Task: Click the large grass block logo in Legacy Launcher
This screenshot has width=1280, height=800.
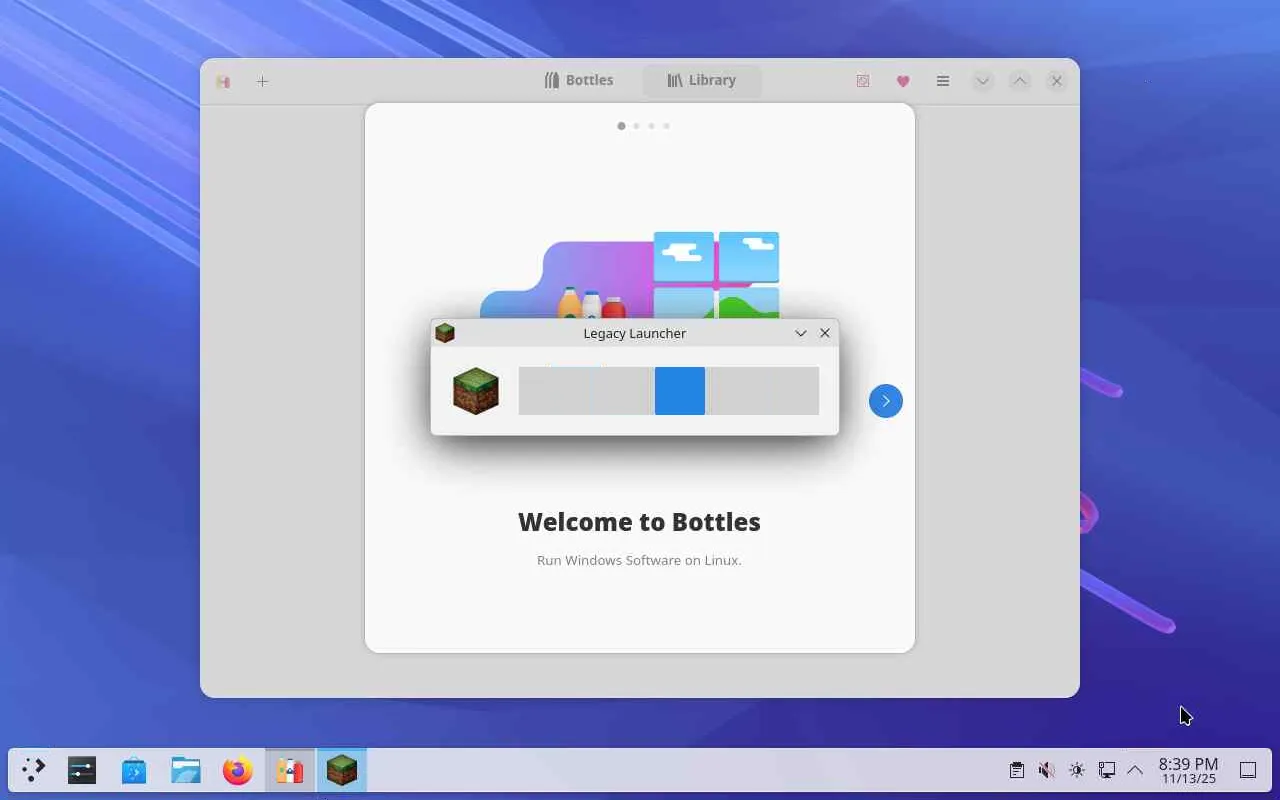Action: (x=475, y=391)
